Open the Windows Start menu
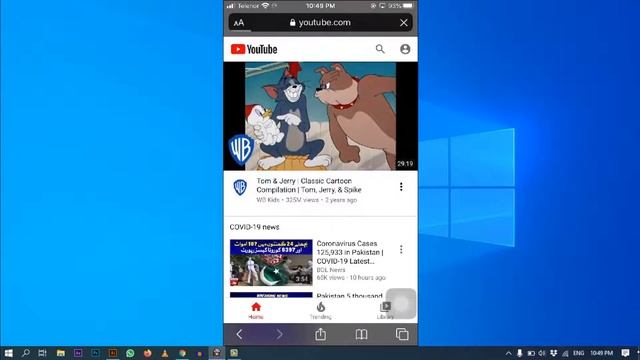 pos(8,353)
